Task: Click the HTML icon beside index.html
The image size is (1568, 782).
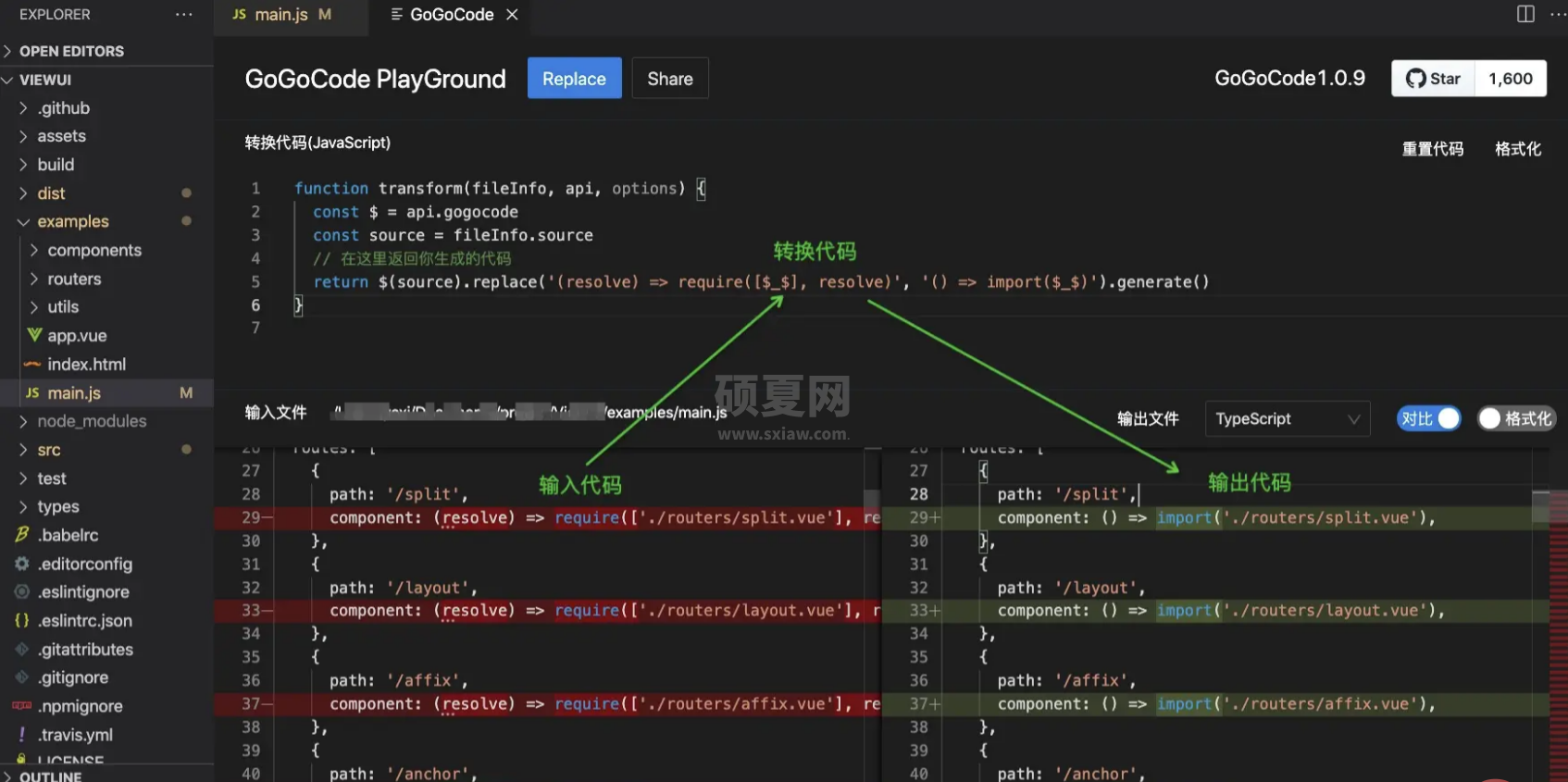Action: [x=32, y=365]
